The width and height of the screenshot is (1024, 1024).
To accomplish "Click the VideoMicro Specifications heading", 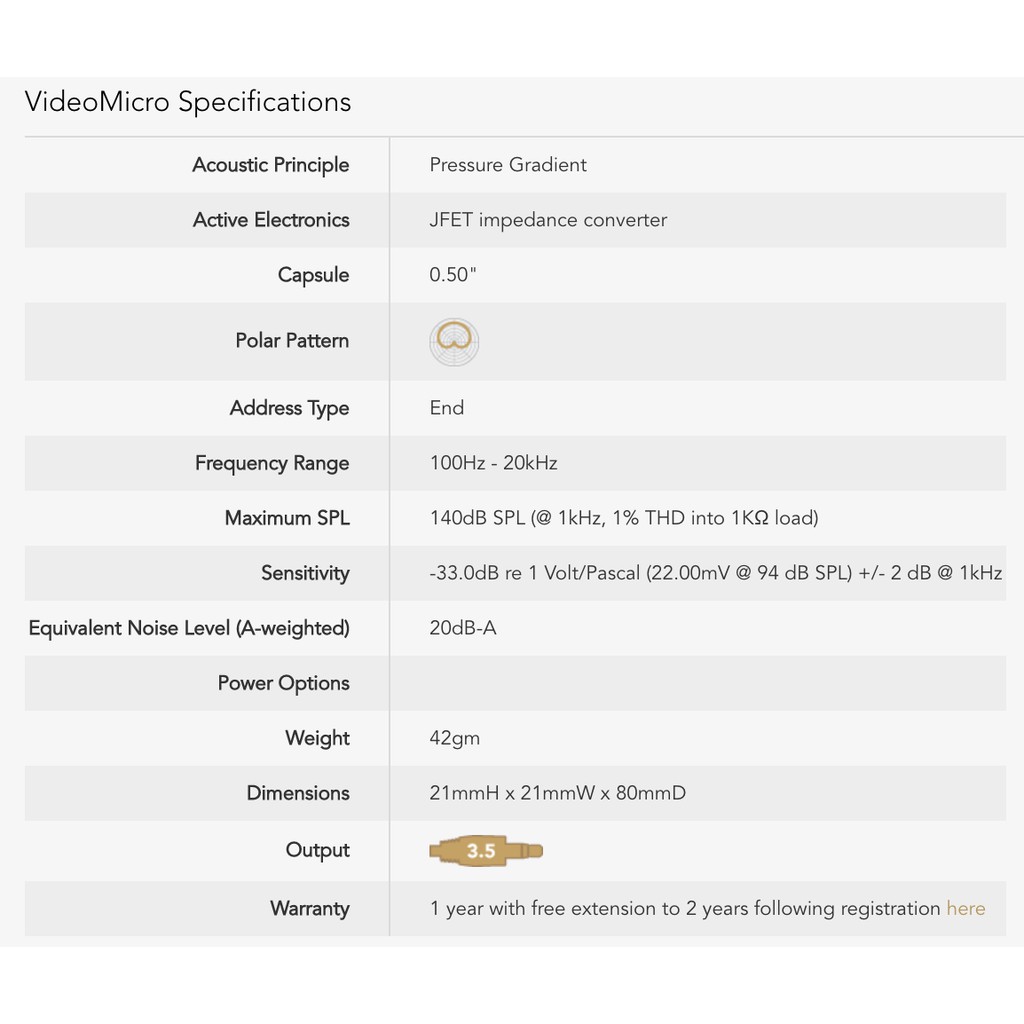I will (x=188, y=102).
